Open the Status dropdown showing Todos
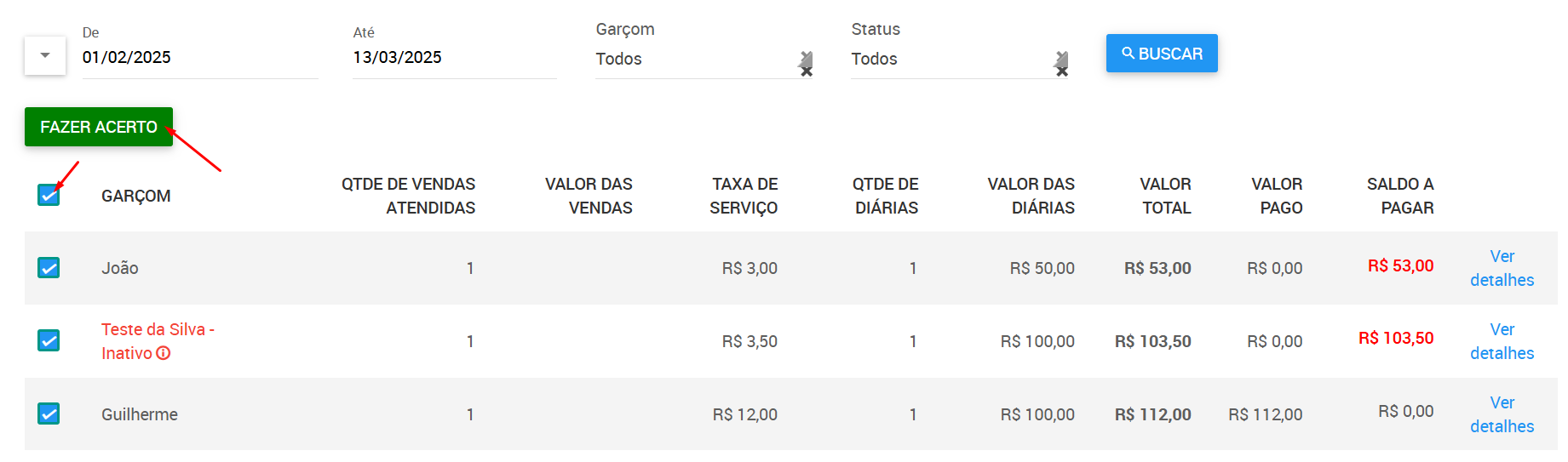The image size is (1568, 462). 951,59
